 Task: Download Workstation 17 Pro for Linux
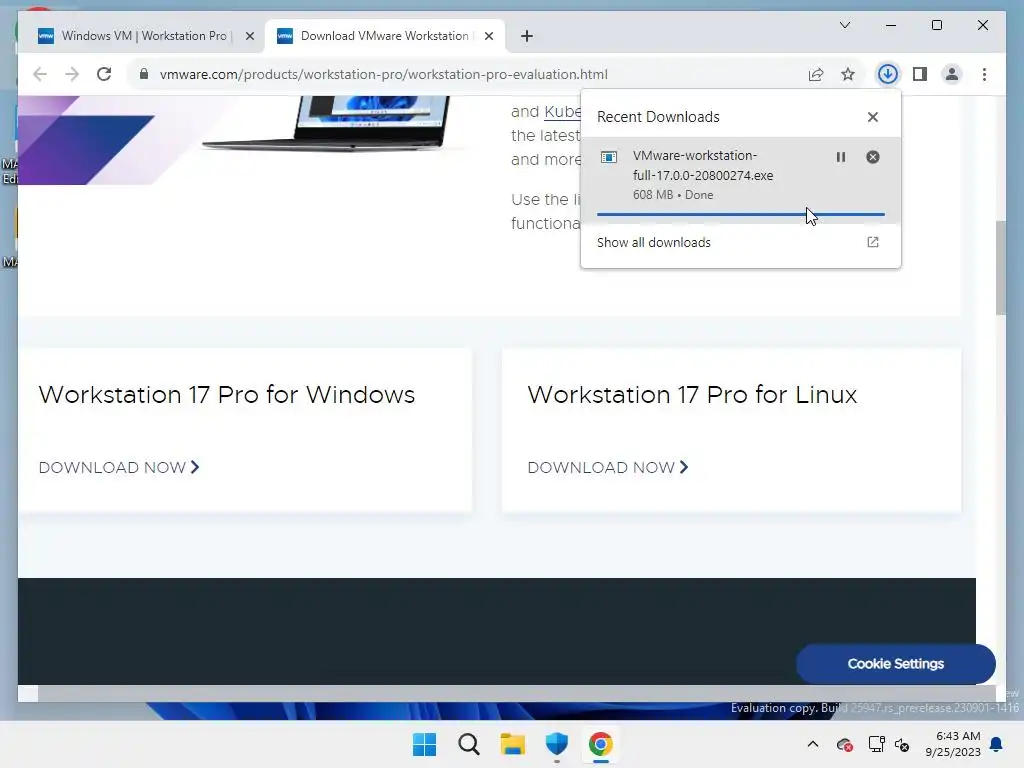[608, 468]
